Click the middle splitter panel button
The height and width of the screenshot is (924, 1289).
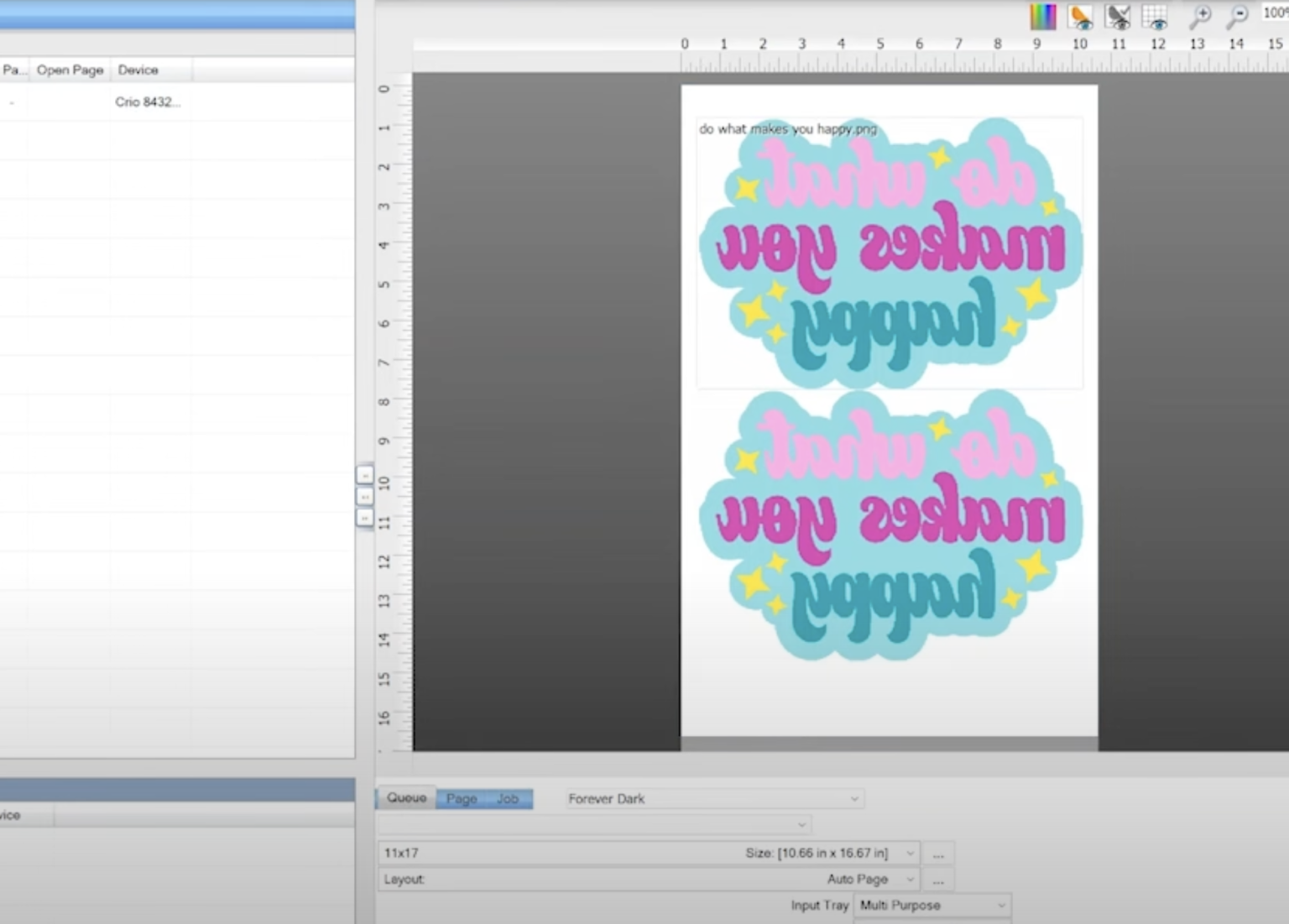pos(364,497)
